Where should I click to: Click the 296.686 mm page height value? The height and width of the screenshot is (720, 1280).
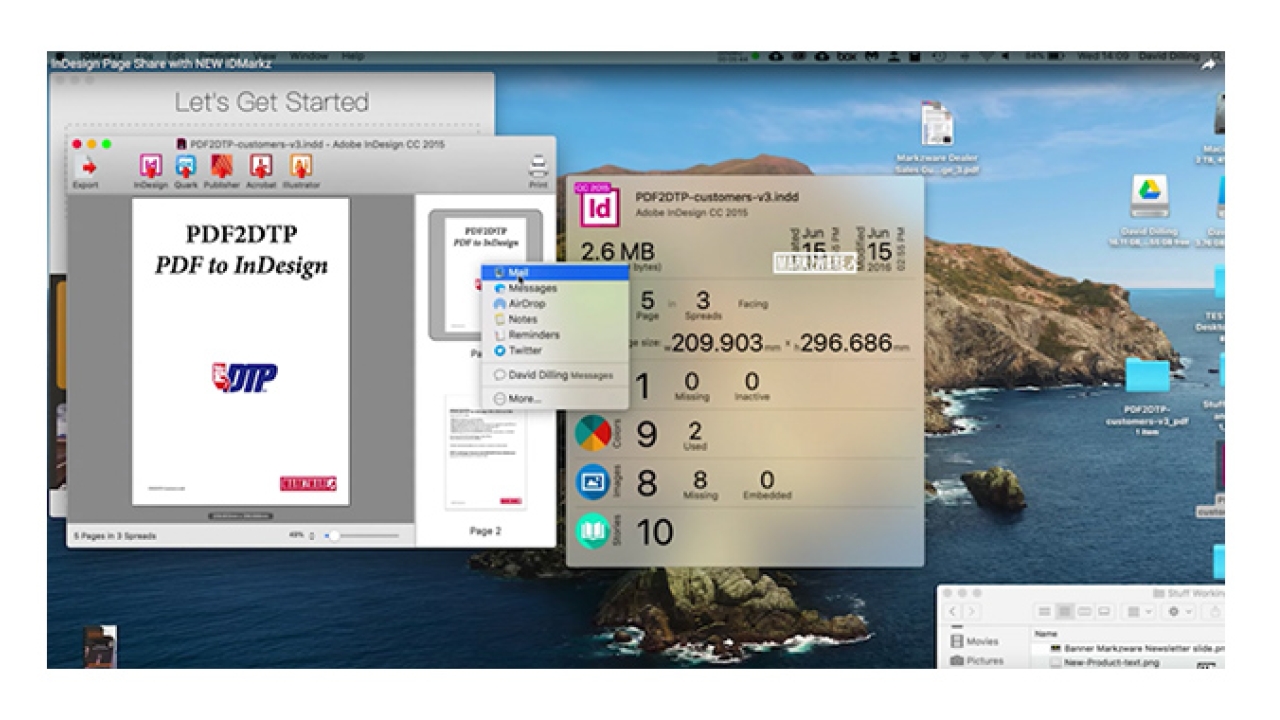click(x=845, y=343)
